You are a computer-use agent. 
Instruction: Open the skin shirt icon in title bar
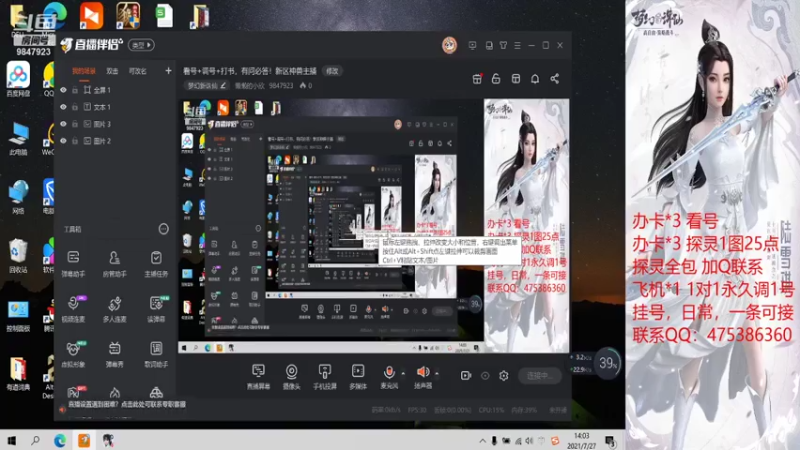coord(503,45)
